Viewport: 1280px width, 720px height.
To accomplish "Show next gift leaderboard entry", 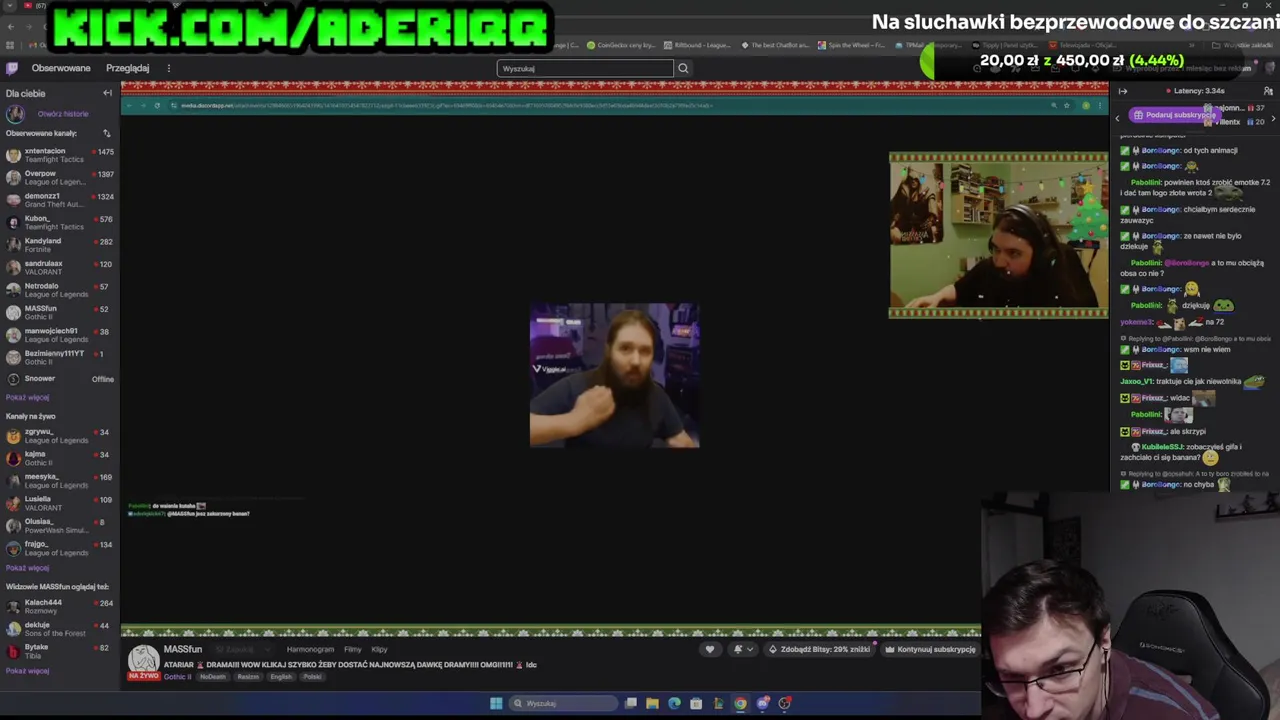I will (1273, 119).
